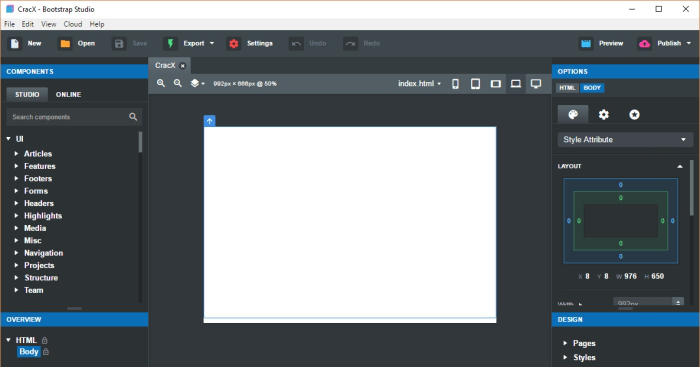The width and height of the screenshot is (700, 381).
Task: Close the CracX tab
Action: click(x=182, y=66)
